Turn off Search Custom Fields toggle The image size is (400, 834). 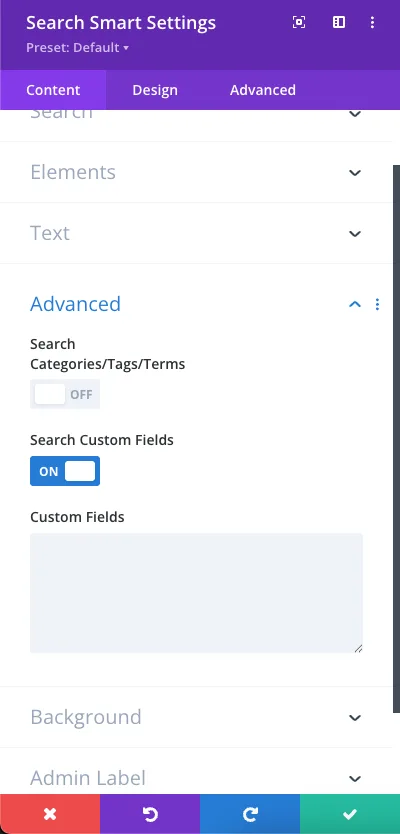(x=65, y=471)
